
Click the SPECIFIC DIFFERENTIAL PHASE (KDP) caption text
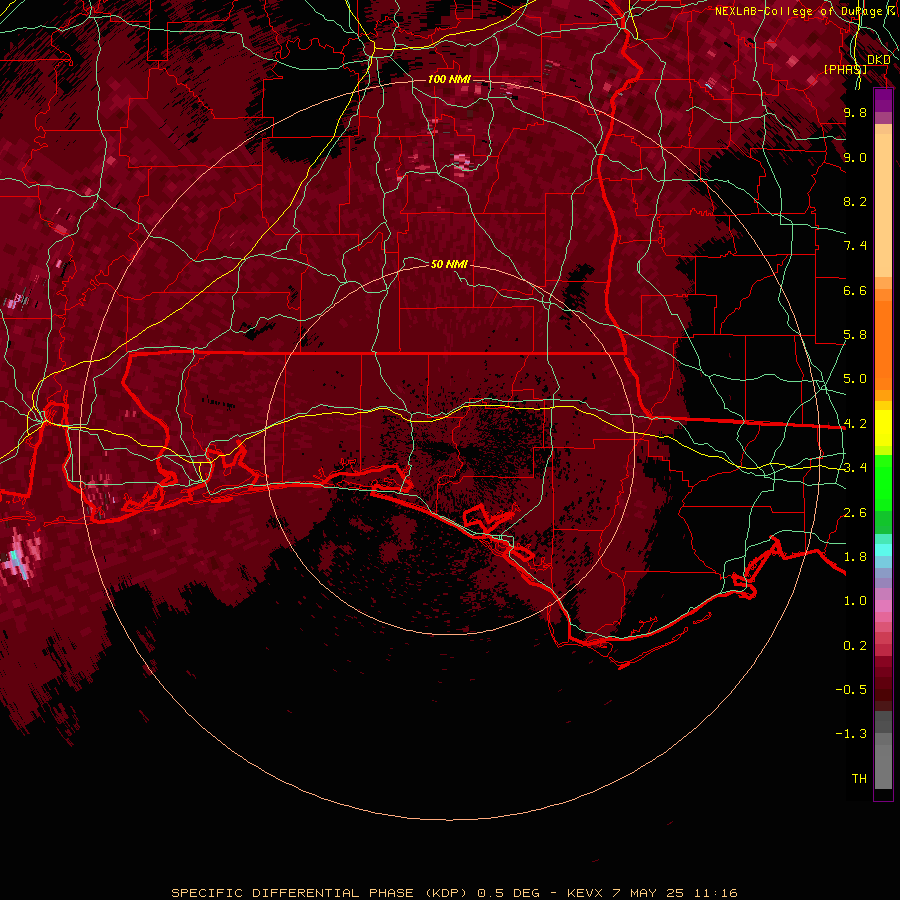coord(321,893)
